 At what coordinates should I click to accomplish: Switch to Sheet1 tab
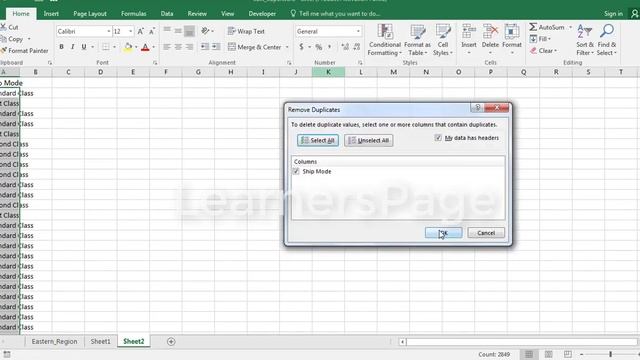click(100, 342)
